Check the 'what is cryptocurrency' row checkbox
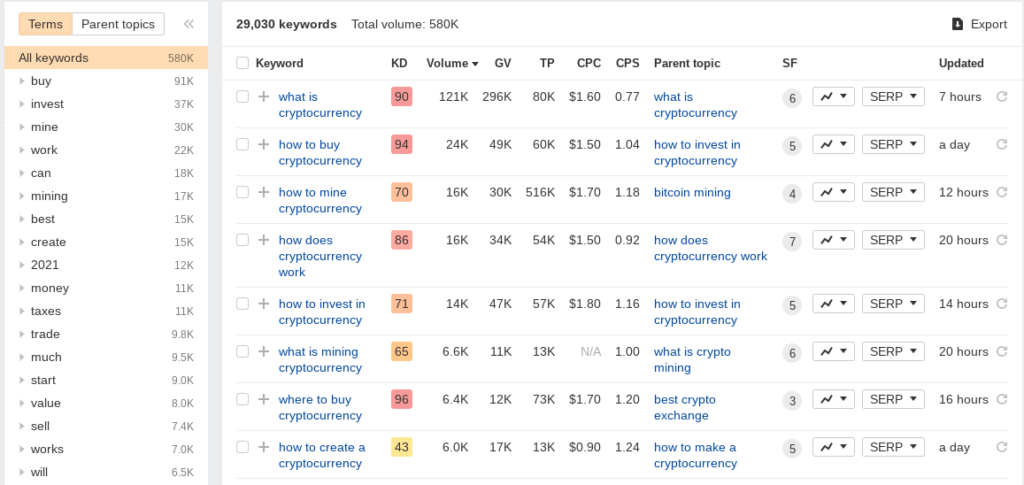Viewport: 1024px width, 485px height. pyautogui.click(x=242, y=97)
